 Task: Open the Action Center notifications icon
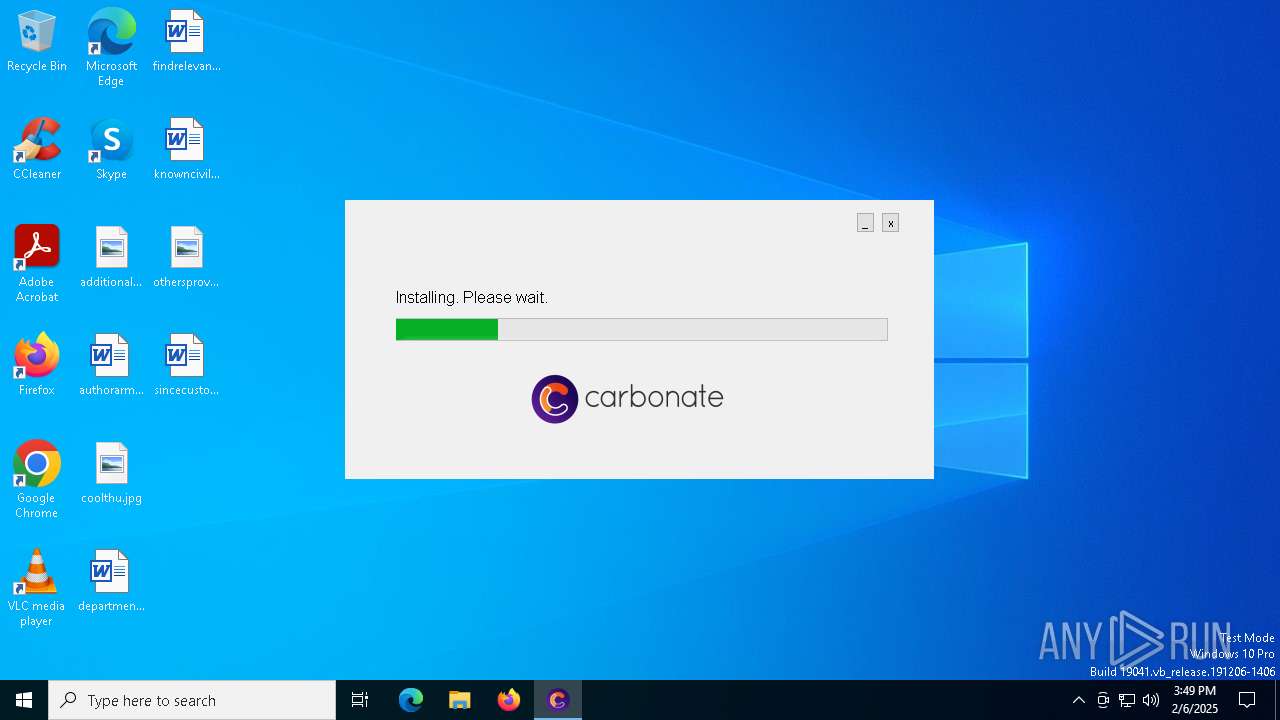(1247, 700)
